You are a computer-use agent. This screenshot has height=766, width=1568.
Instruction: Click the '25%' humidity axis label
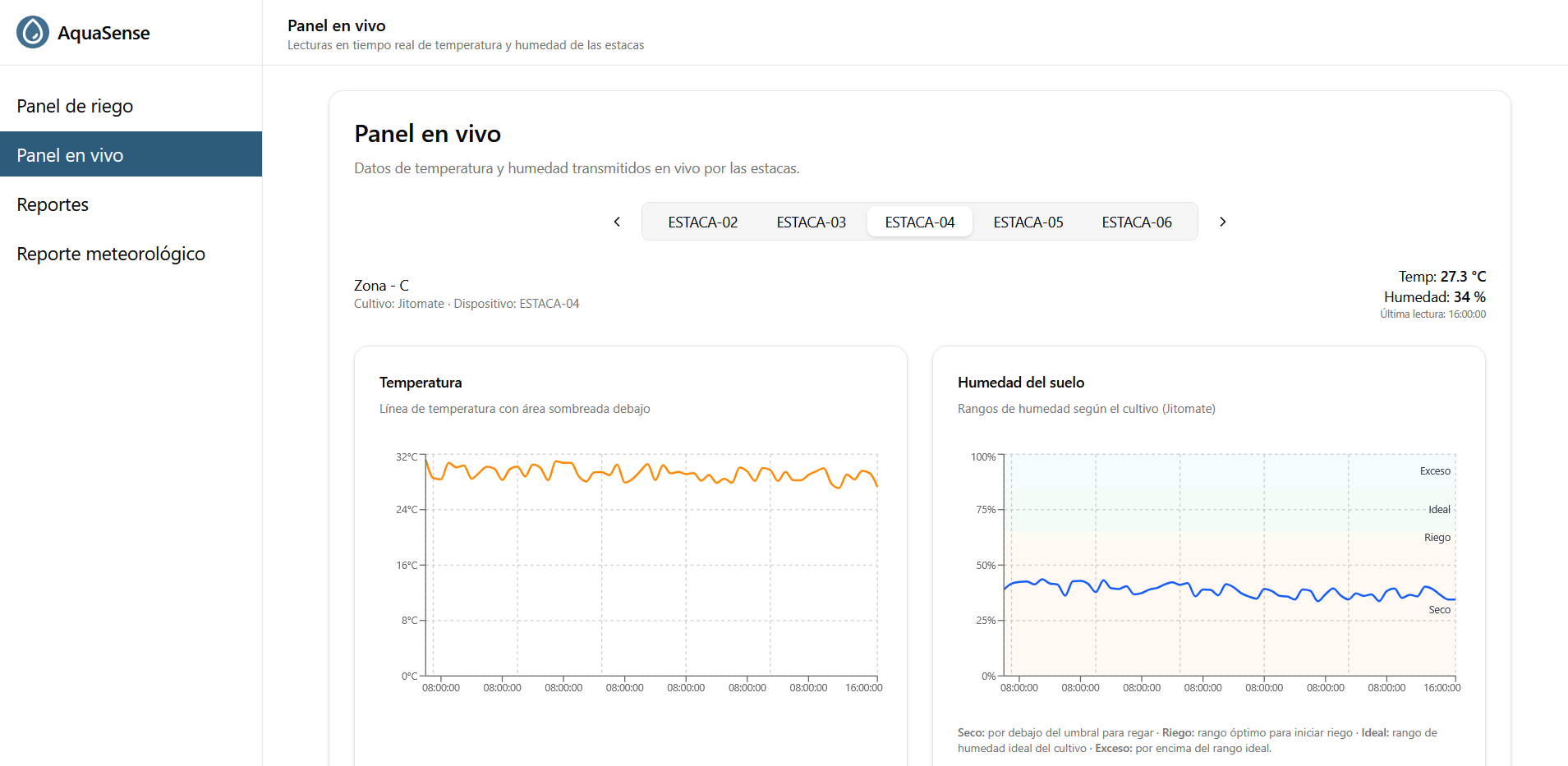(986, 621)
